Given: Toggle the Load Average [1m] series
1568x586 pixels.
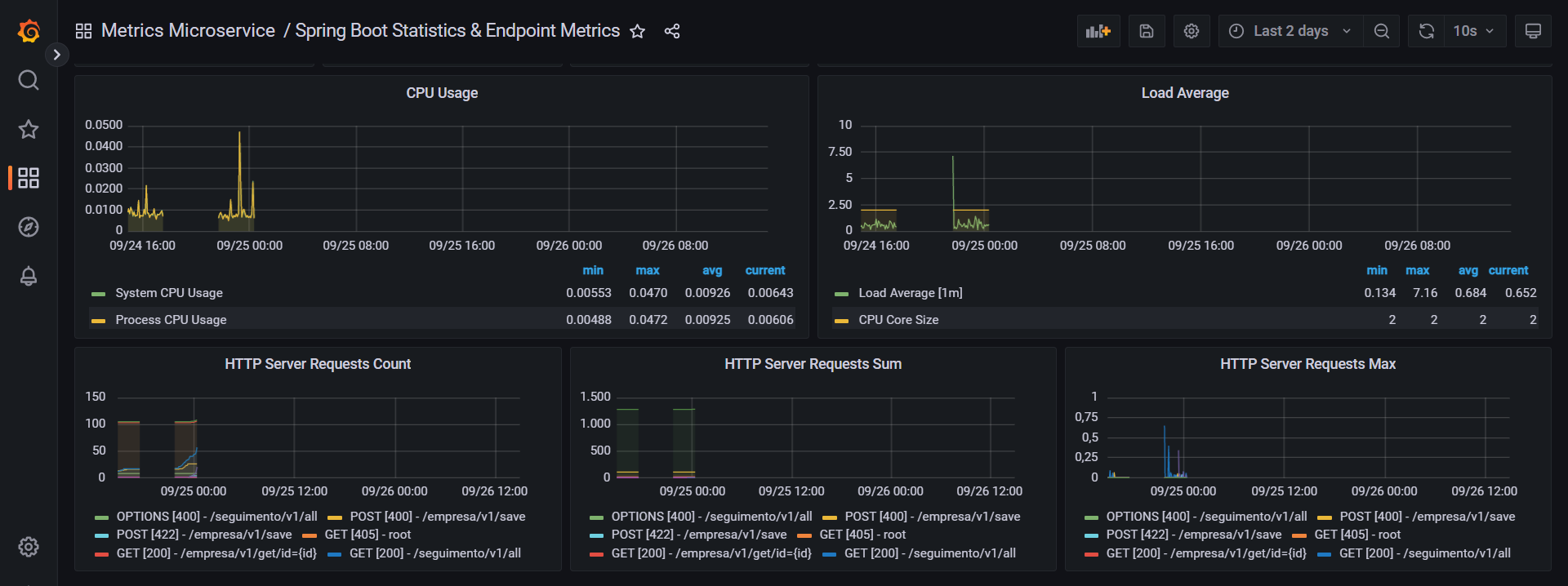Looking at the screenshot, I should [910, 293].
